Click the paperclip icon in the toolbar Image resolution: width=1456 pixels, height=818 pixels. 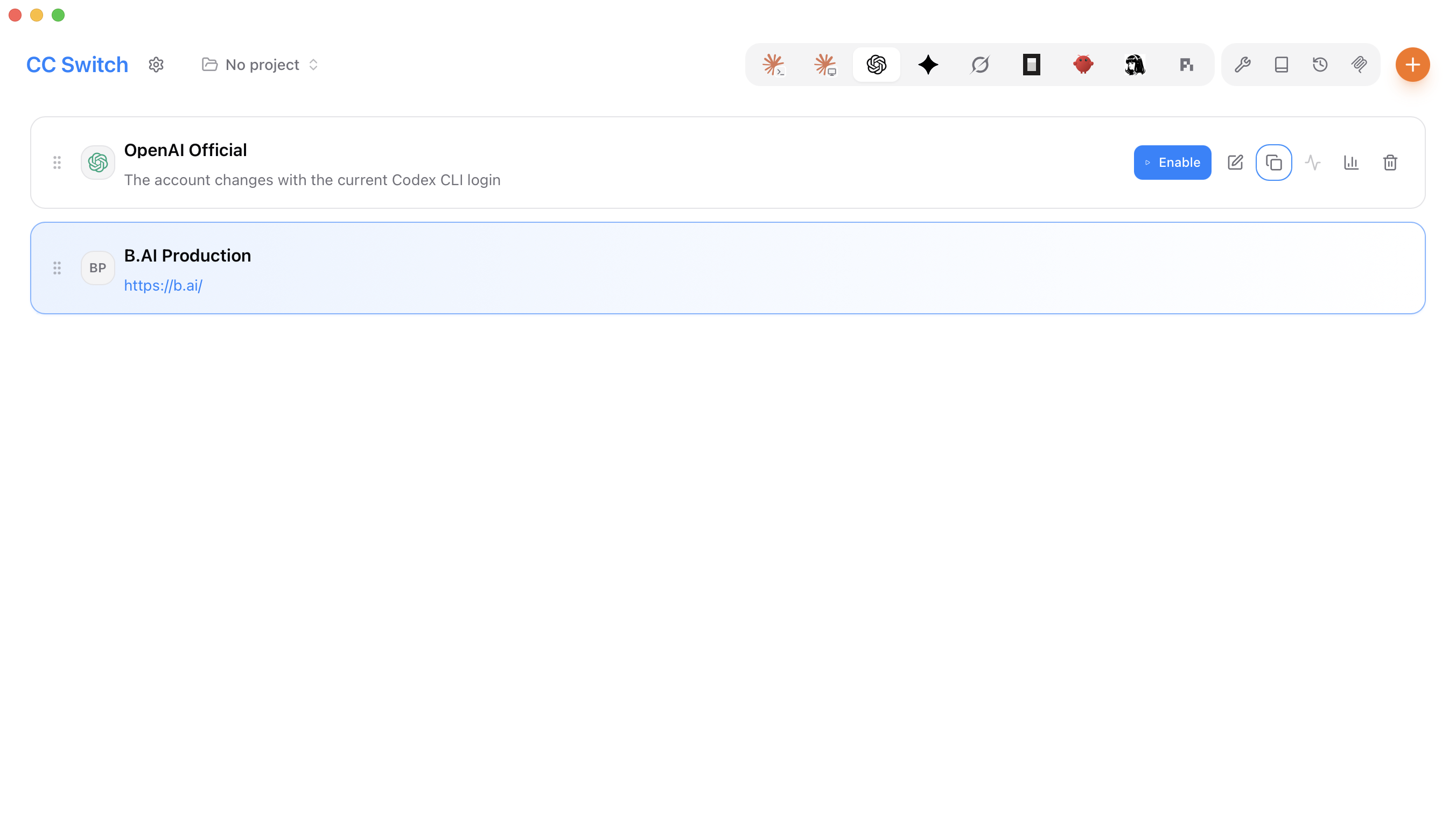tap(1360, 65)
